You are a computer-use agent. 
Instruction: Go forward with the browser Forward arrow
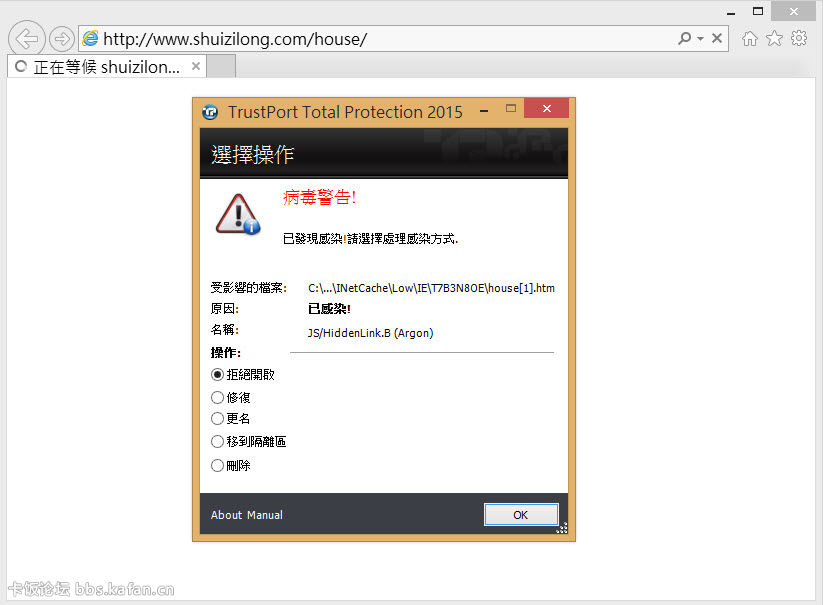click(62, 38)
